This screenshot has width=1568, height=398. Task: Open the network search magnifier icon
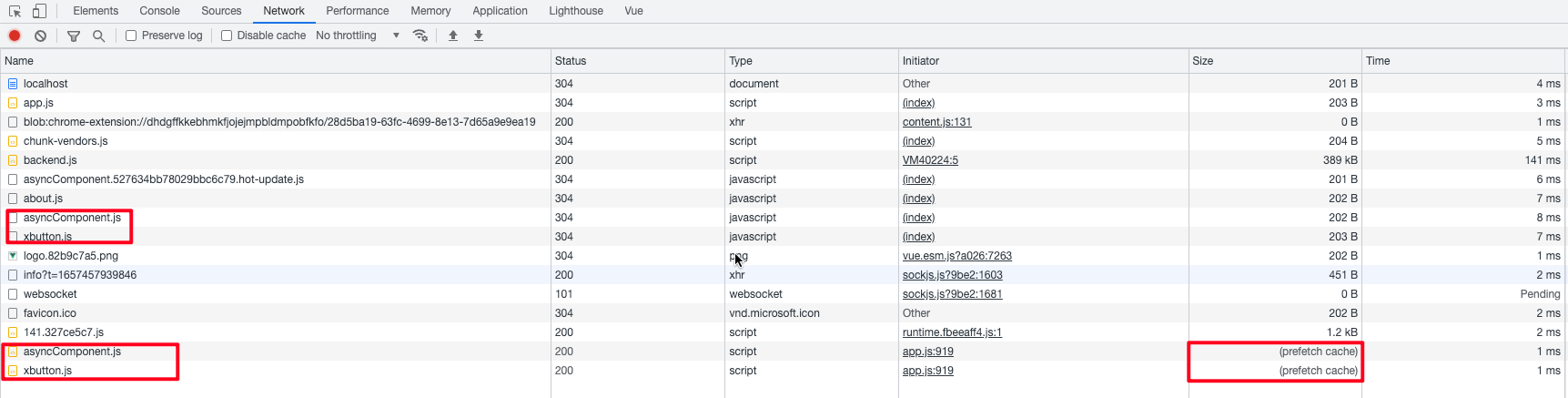pyautogui.click(x=98, y=36)
